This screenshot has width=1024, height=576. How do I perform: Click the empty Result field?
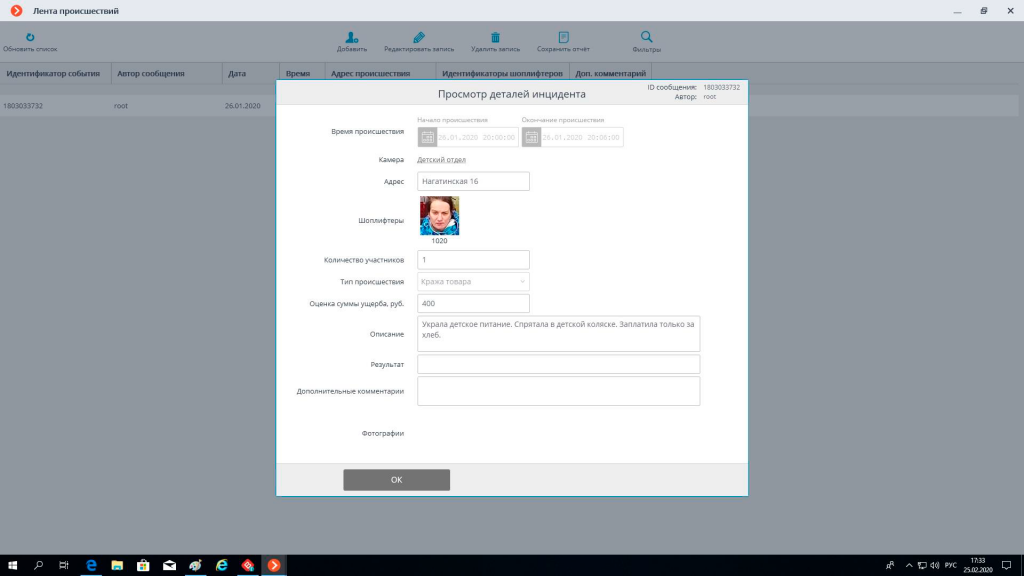pyautogui.click(x=558, y=364)
